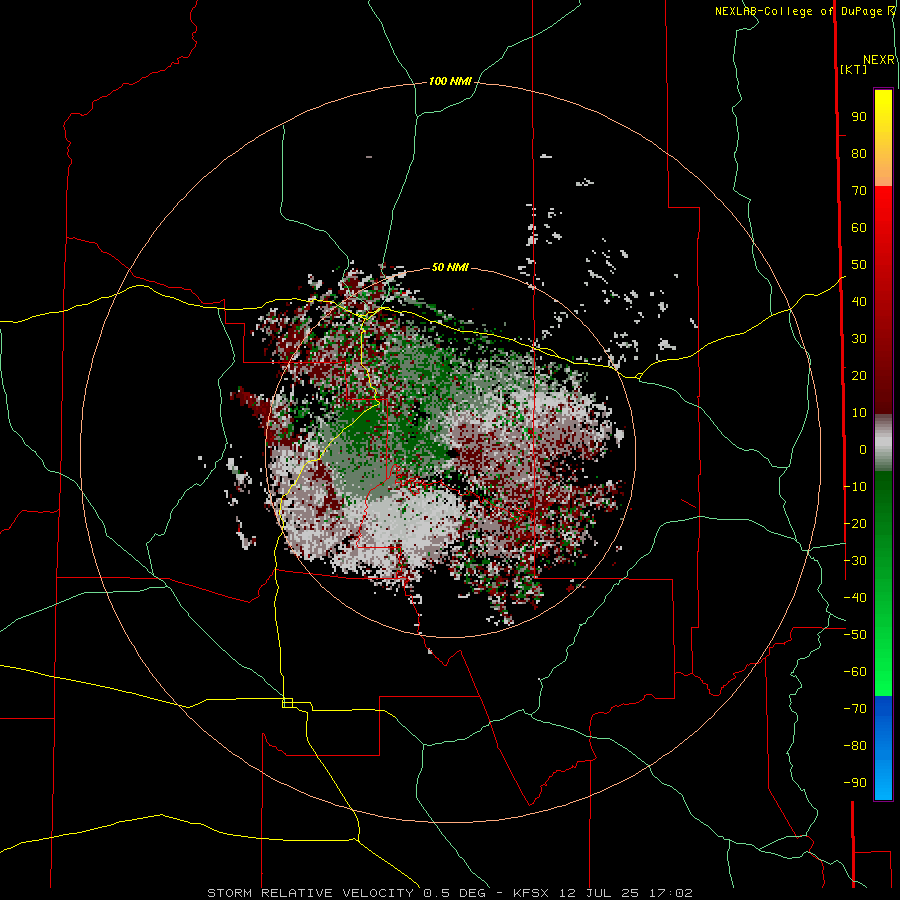This screenshot has height=900, width=900.
Task: Select the "0" value on the velocity scale
Action: [863, 449]
